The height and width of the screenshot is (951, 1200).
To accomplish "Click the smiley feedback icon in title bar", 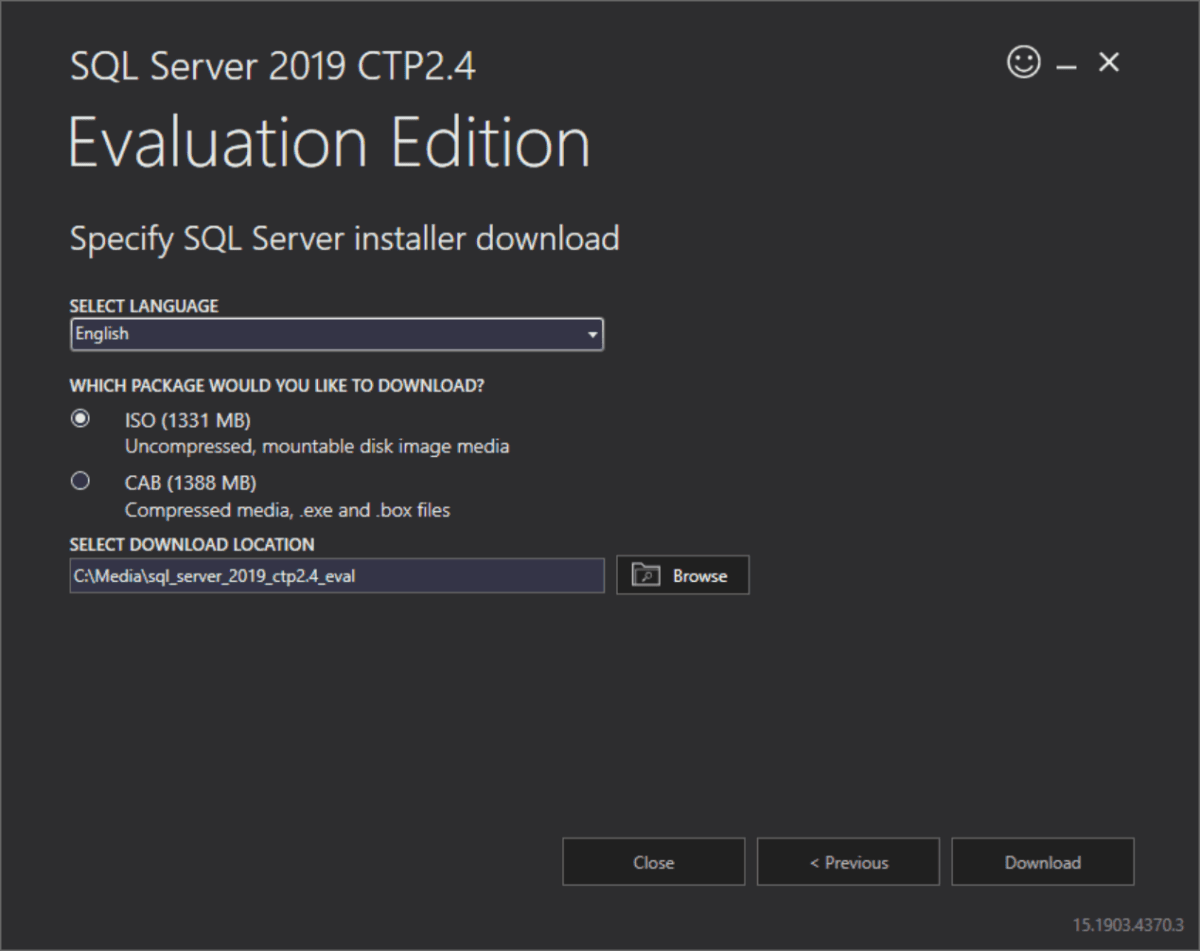I will [1021, 62].
